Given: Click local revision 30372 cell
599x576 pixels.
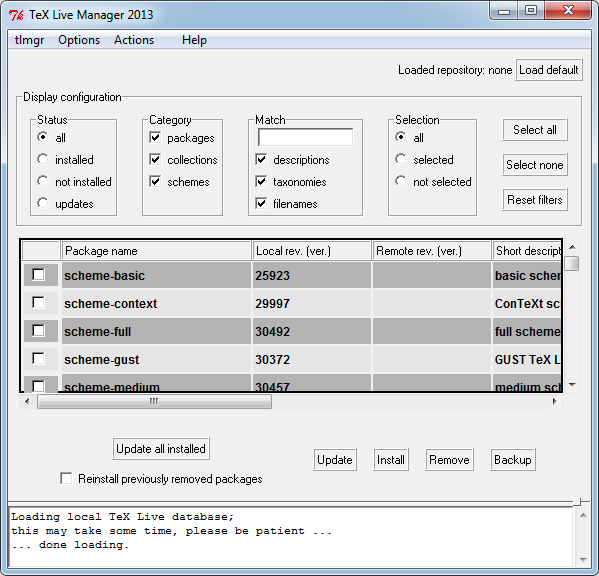Looking at the screenshot, I should [311, 359].
